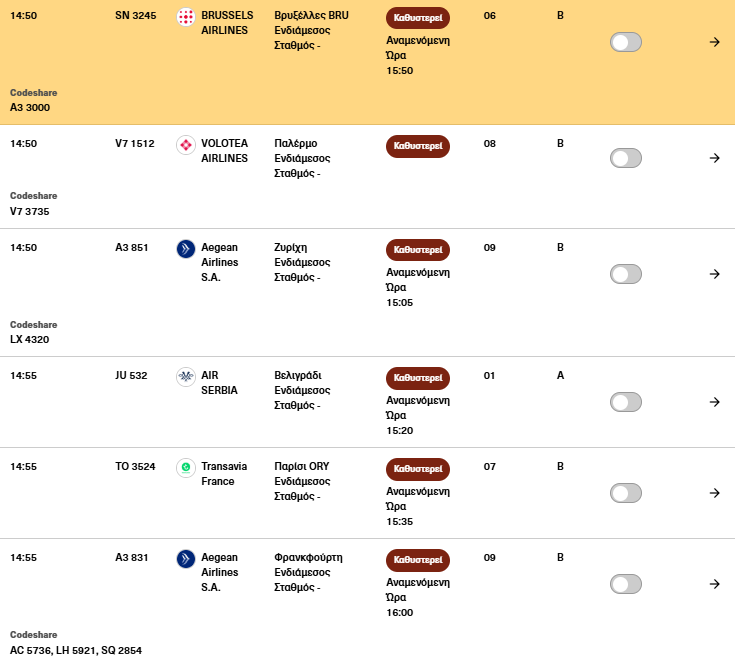The width and height of the screenshot is (744, 668).
Task: Select flight number JU 532
Action: [x=131, y=376]
